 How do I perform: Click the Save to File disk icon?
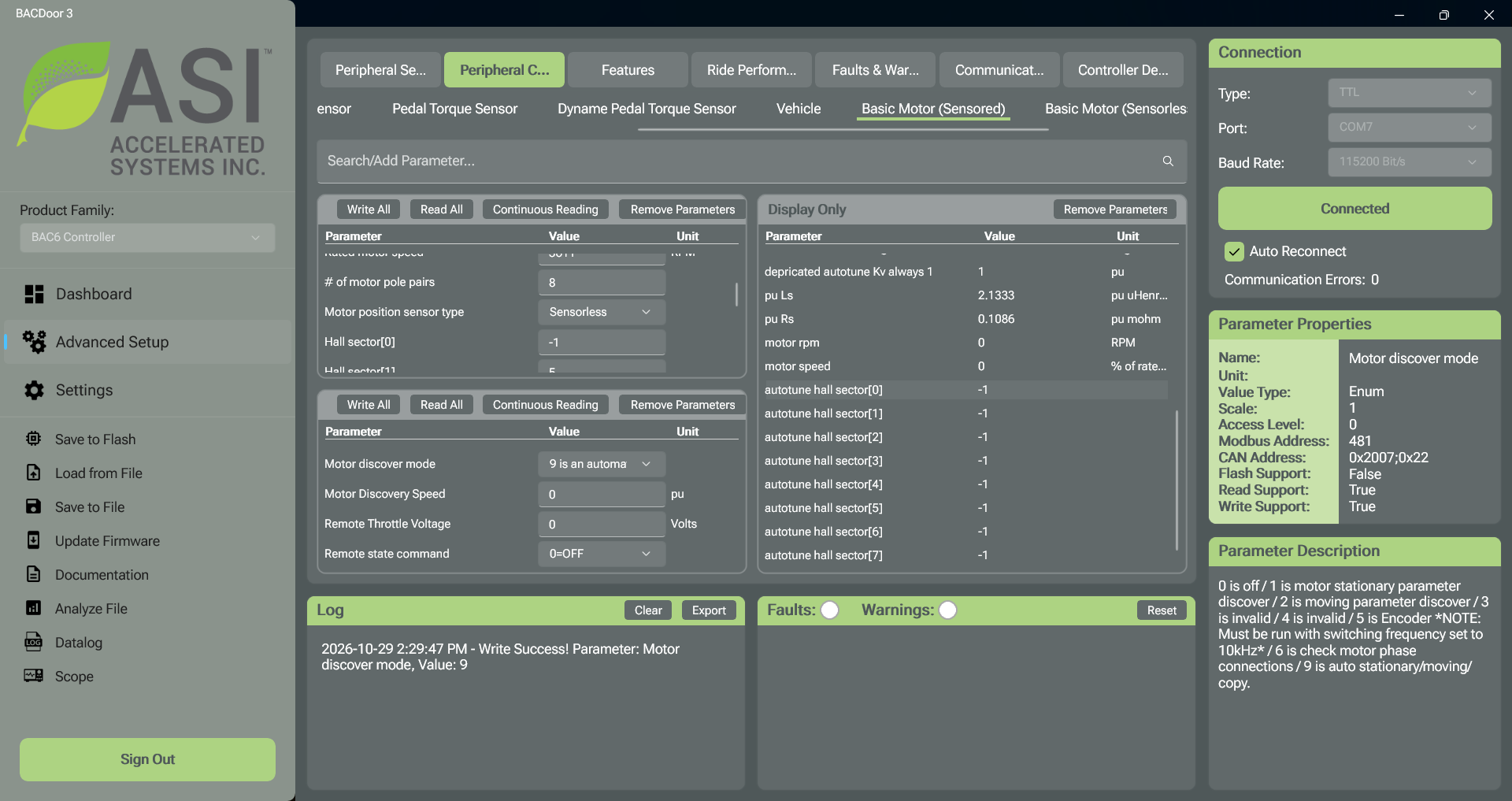tap(33, 506)
